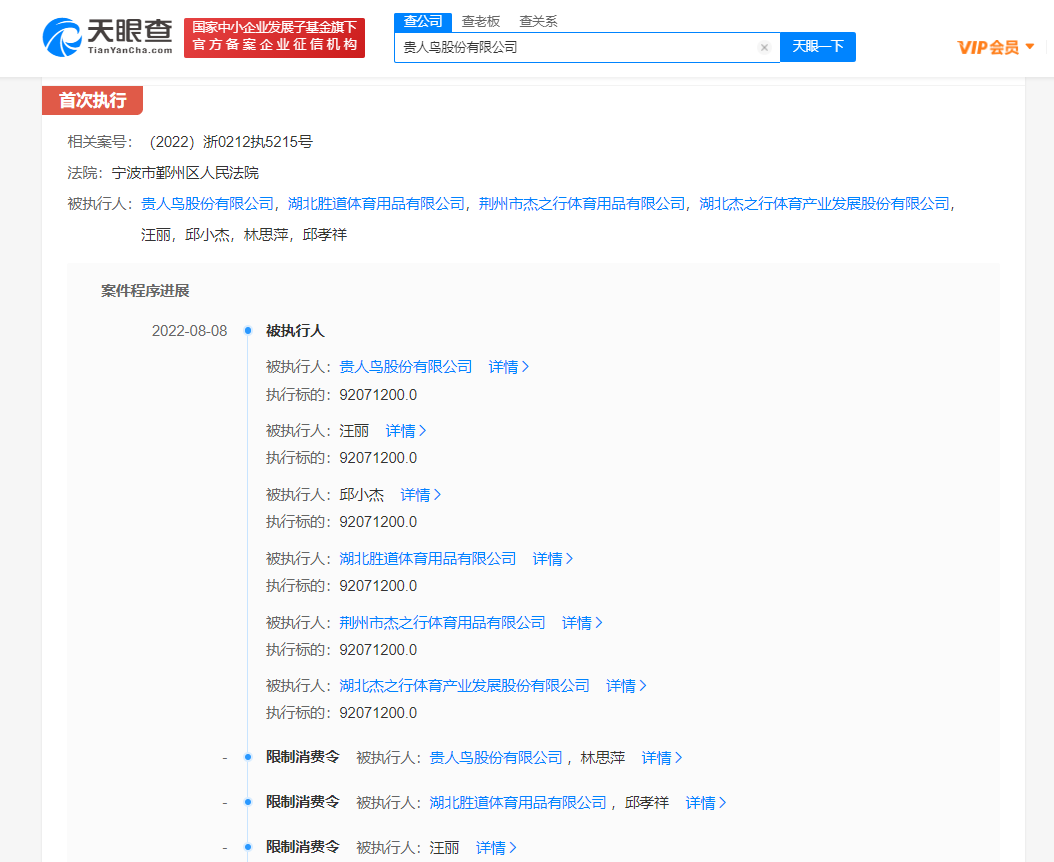The image size is (1054, 862).
Task: View 详情 for 荆州市杰之行体育用品有限公司 in timeline
Action: coord(582,623)
